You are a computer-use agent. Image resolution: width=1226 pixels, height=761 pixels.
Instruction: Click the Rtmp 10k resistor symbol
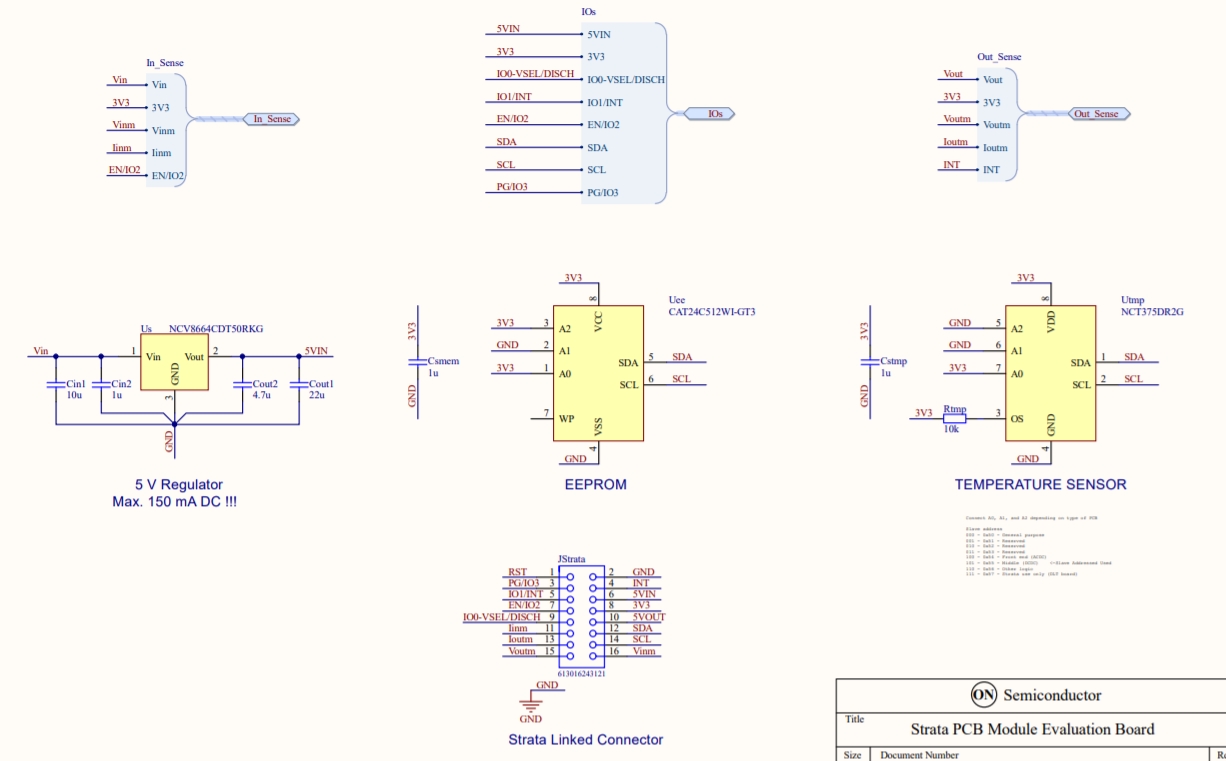[954, 419]
